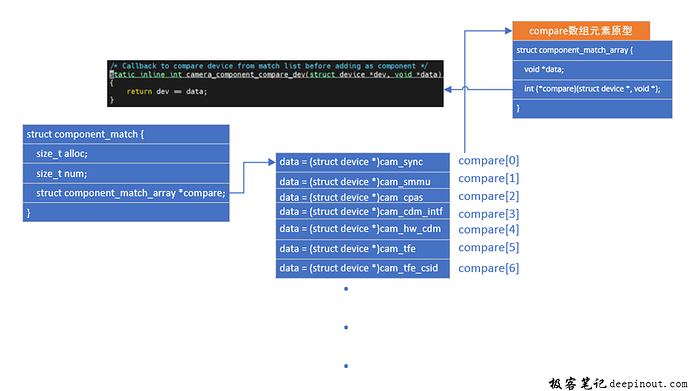Click the compare[0] label
Viewport: 690px width, 391px height.
pos(488,161)
